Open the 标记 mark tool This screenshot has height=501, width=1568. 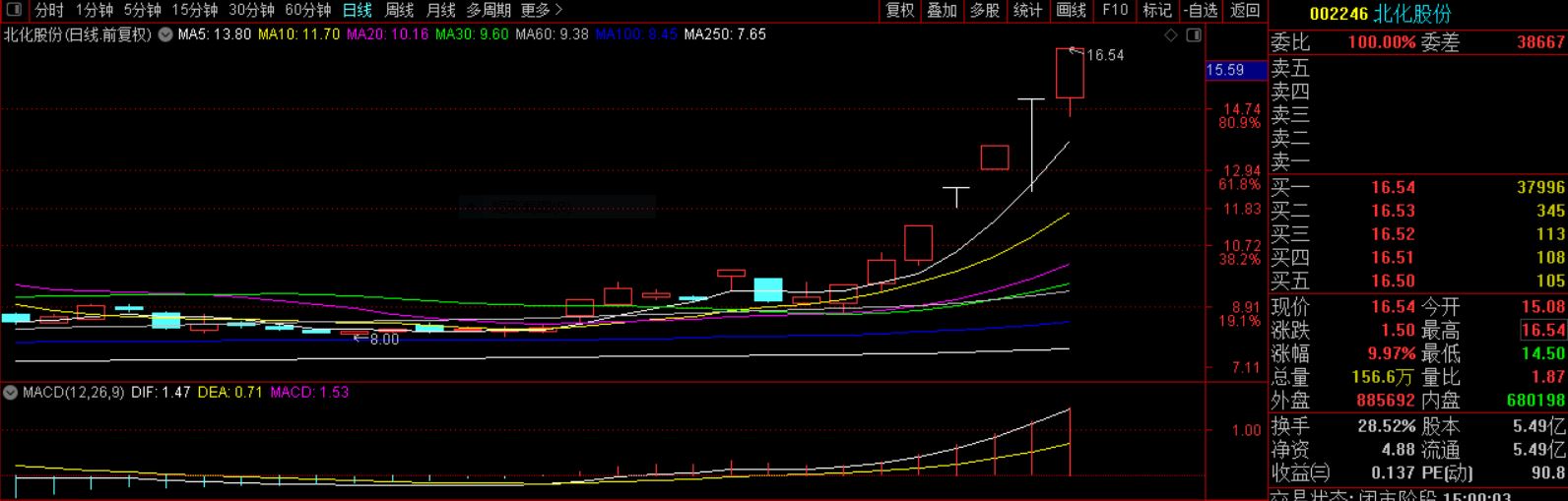[x=1156, y=10]
